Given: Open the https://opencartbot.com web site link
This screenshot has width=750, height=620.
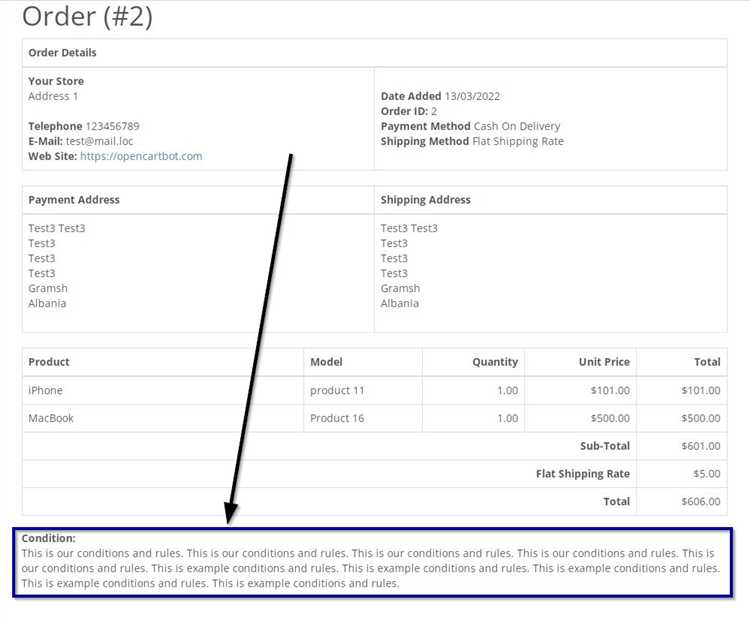Looking at the screenshot, I should (x=141, y=156).
